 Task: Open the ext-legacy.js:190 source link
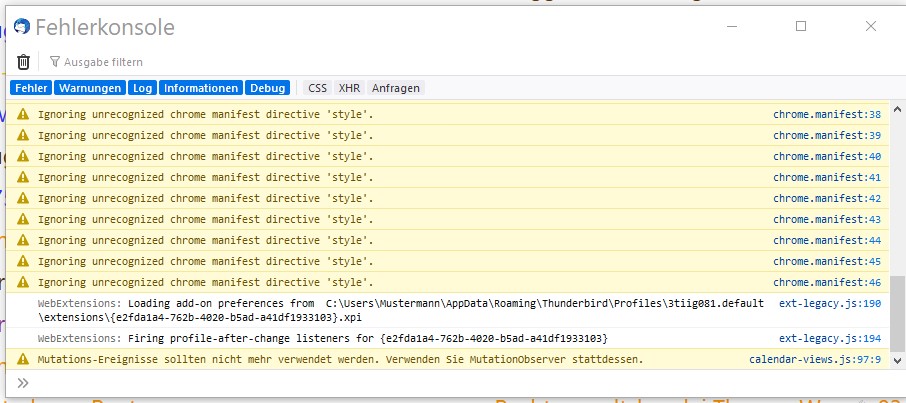click(830, 303)
